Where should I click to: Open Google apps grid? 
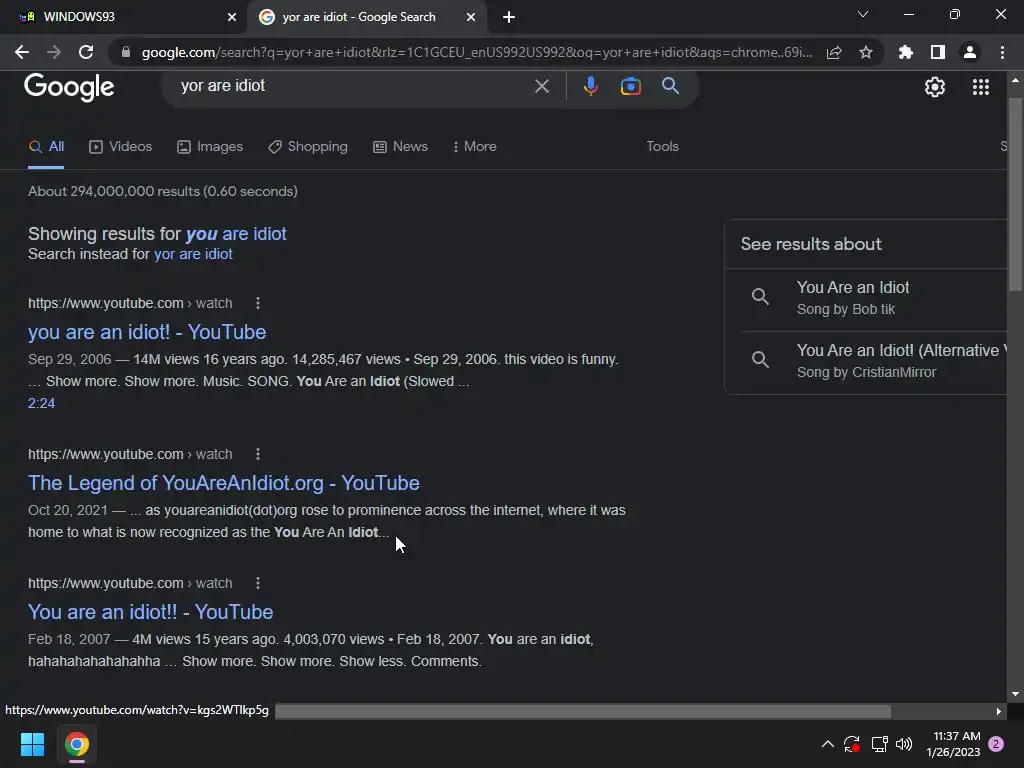(x=981, y=87)
